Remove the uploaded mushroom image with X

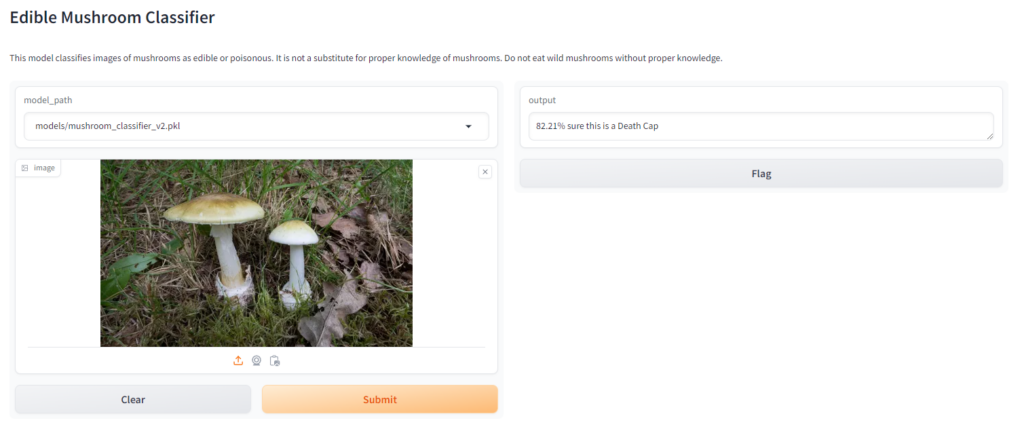click(x=485, y=172)
